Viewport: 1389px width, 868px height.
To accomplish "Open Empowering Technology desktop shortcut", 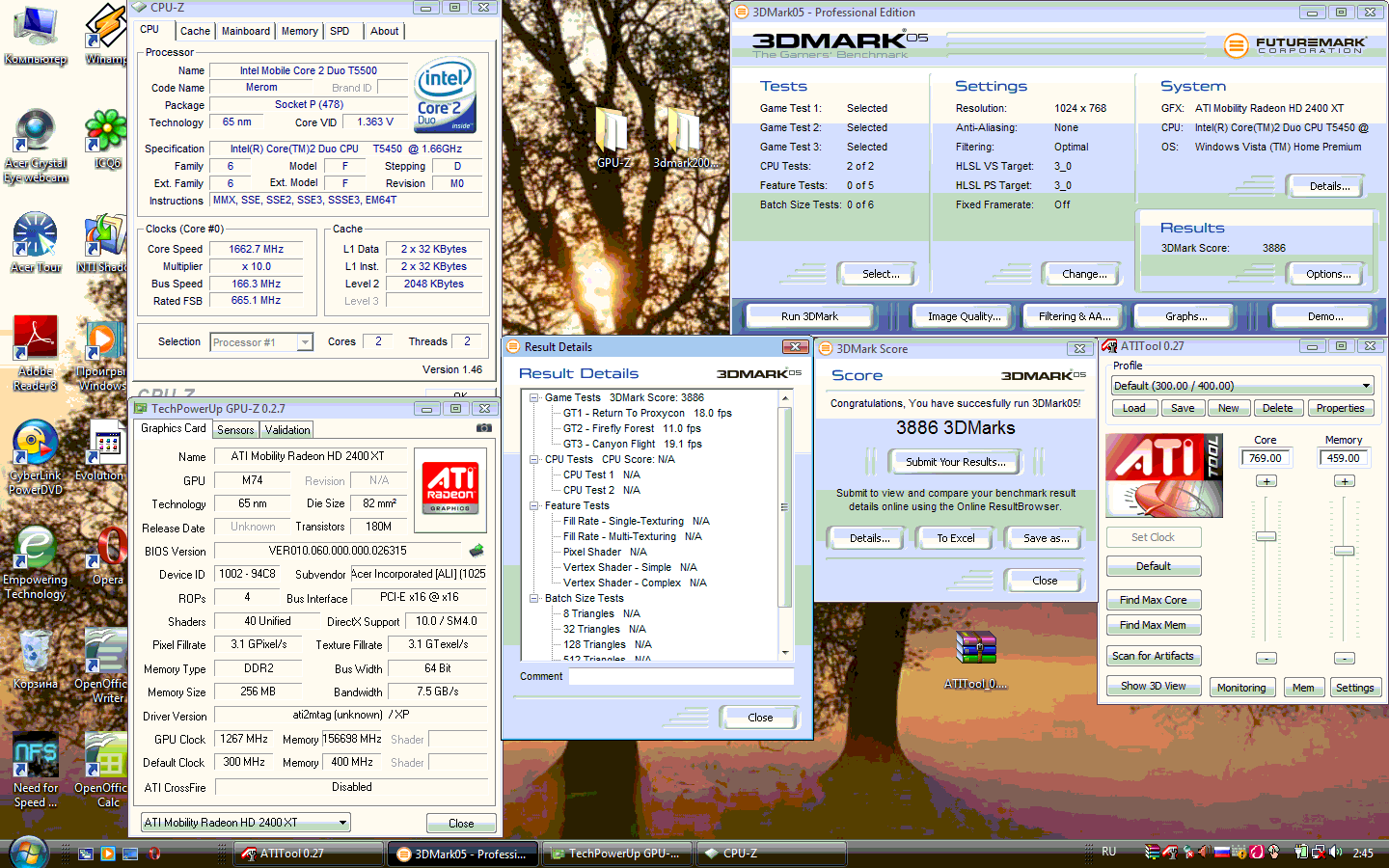I will 36,563.
